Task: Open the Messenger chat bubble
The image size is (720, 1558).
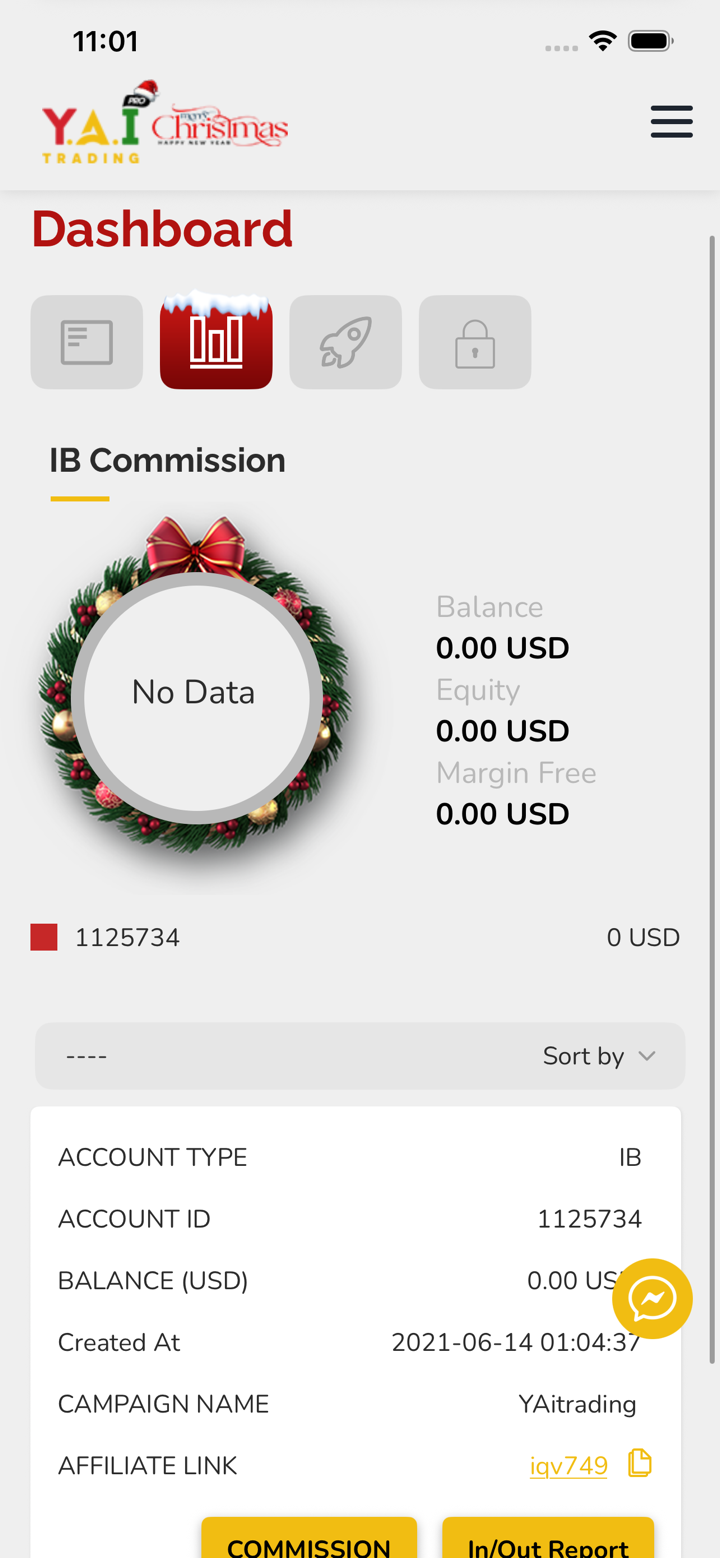Action: pyautogui.click(x=652, y=1298)
